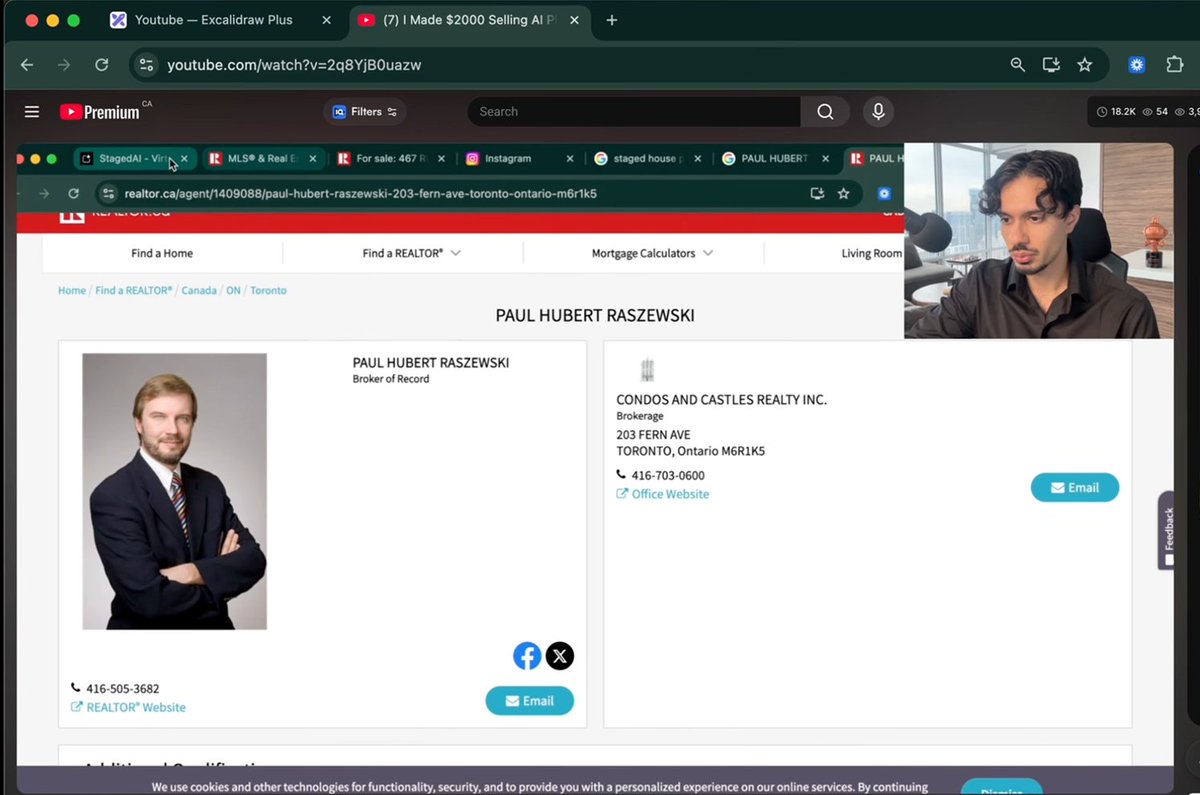Click Paul Hubert Raszewski's portrait photo

(174, 491)
